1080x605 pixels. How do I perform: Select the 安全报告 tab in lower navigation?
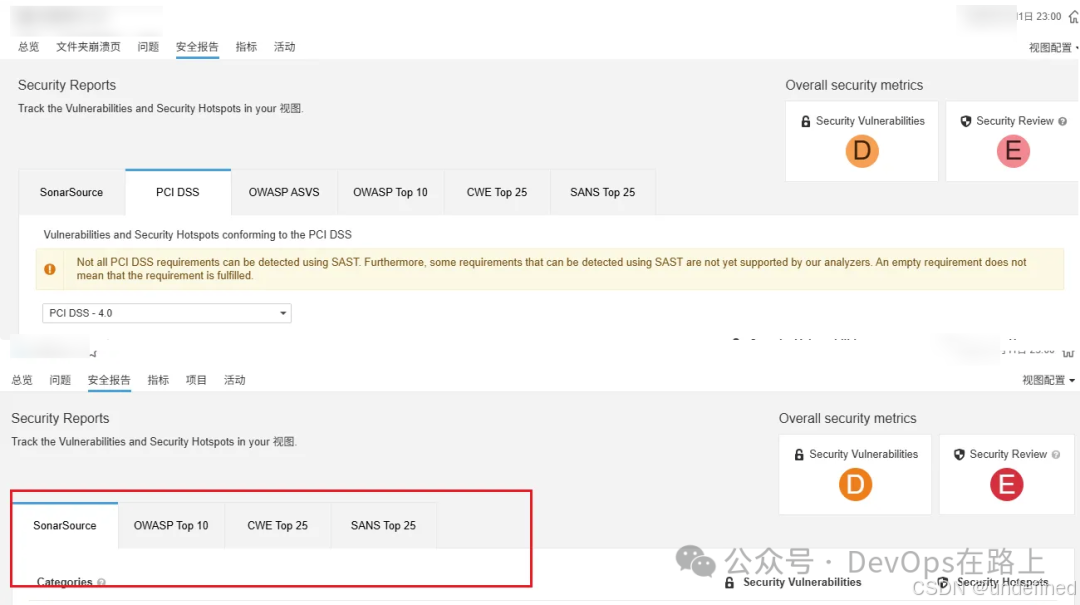click(x=109, y=380)
